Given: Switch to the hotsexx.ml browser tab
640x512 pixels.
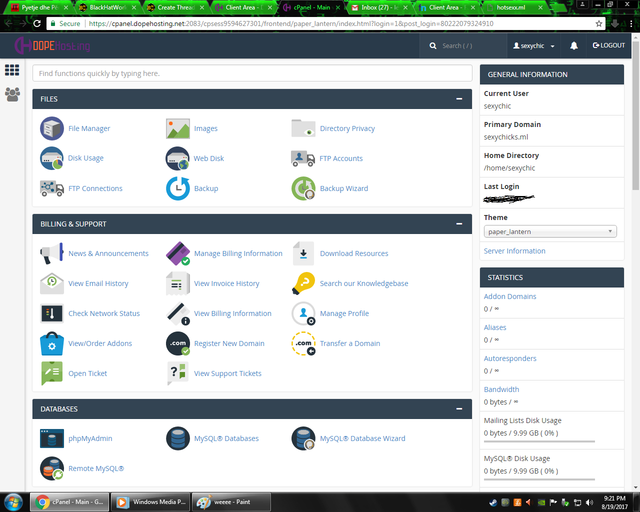Looking at the screenshot, I should pyautogui.click(x=514, y=7).
